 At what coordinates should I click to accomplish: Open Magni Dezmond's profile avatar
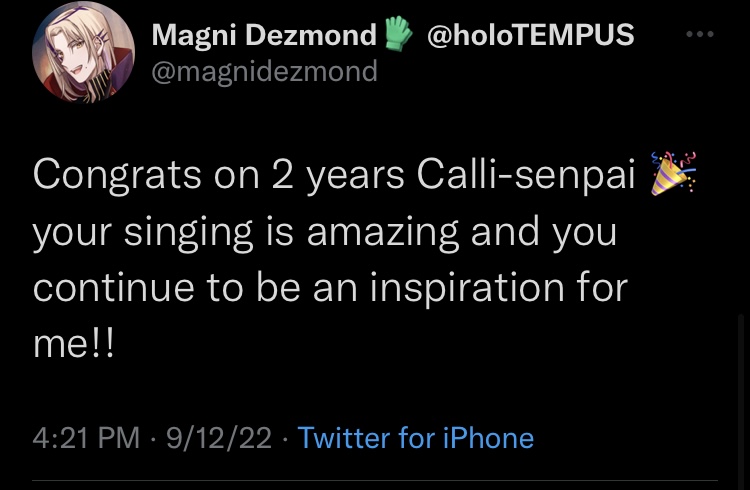point(83,52)
